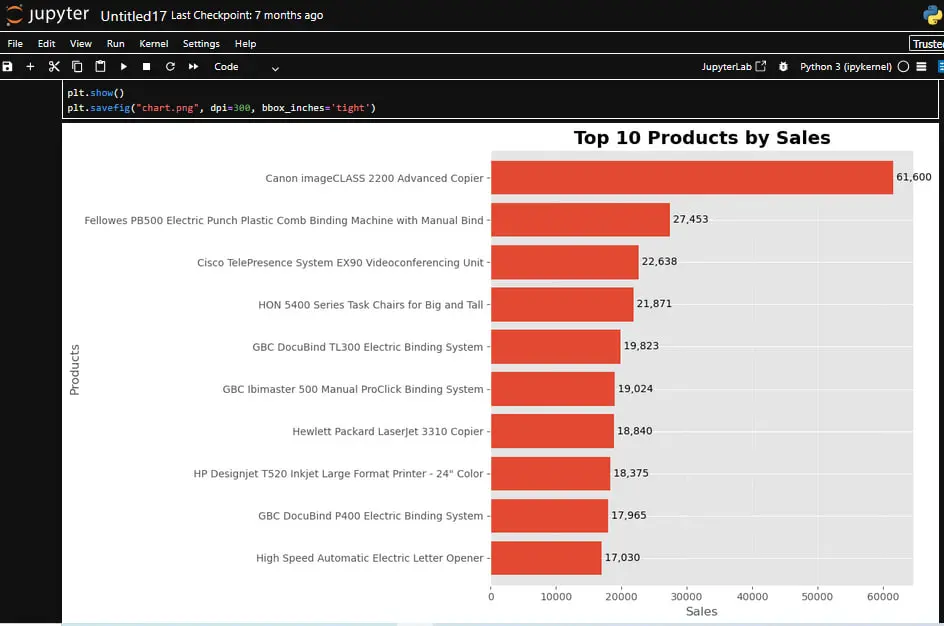Click the Products y-axis label
944x626 pixels.
point(74,370)
